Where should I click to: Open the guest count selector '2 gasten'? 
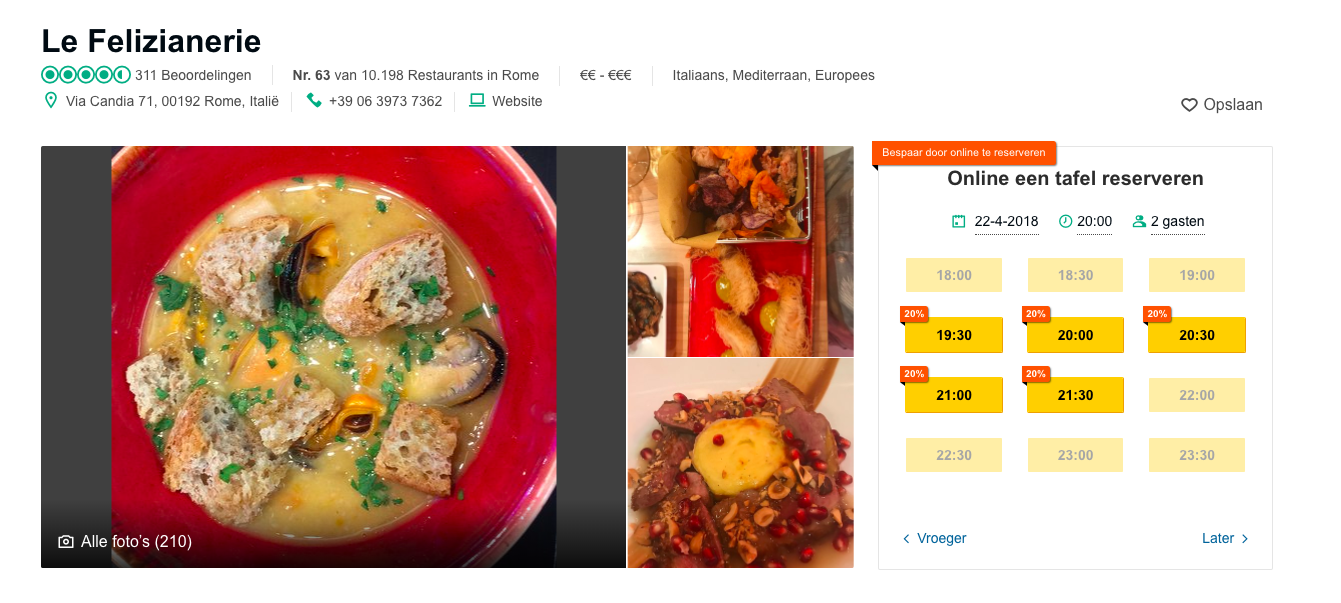coord(1177,222)
